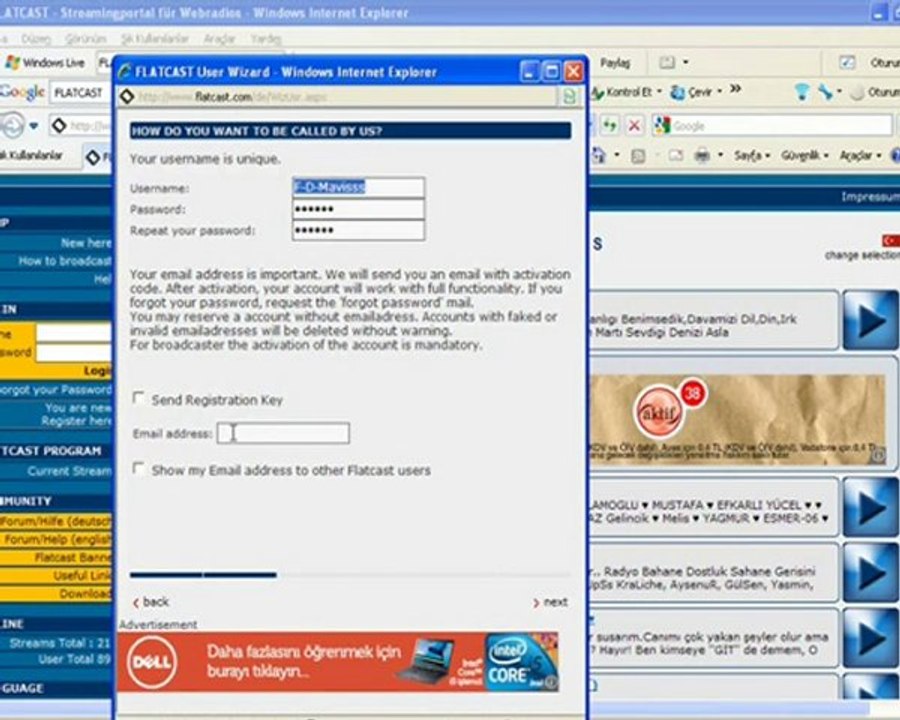This screenshot has width=900, height=720.
Task: Click the Username field with F-D-Mavisss
Action: 359,187
